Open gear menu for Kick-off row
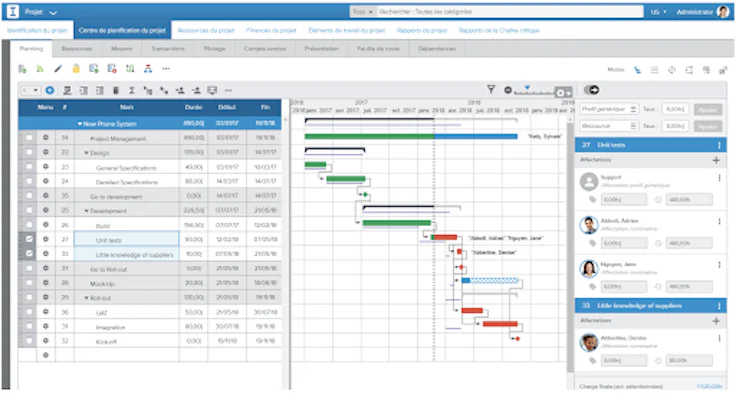Screen dimensions: 736x394 [46, 340]
